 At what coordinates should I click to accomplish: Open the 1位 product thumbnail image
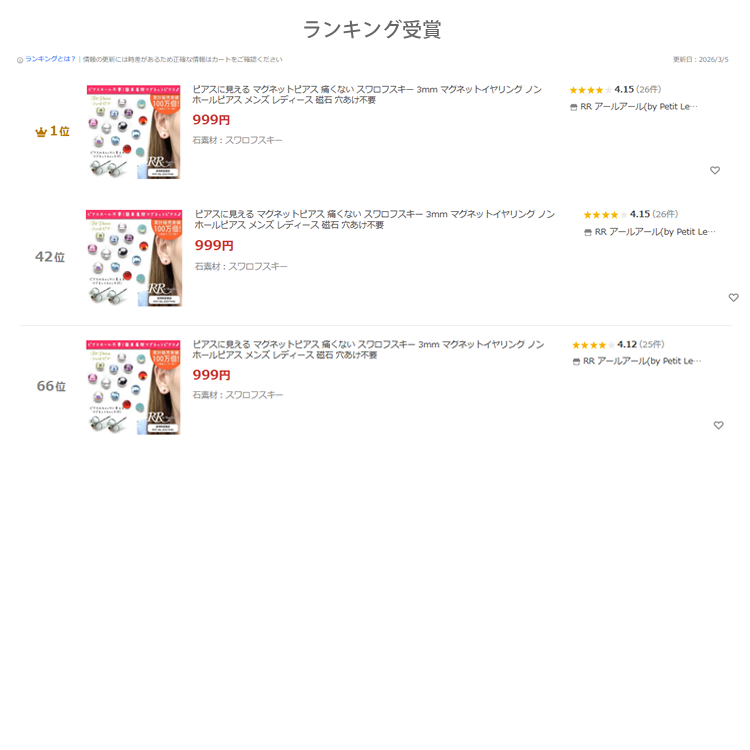(133, 132)
